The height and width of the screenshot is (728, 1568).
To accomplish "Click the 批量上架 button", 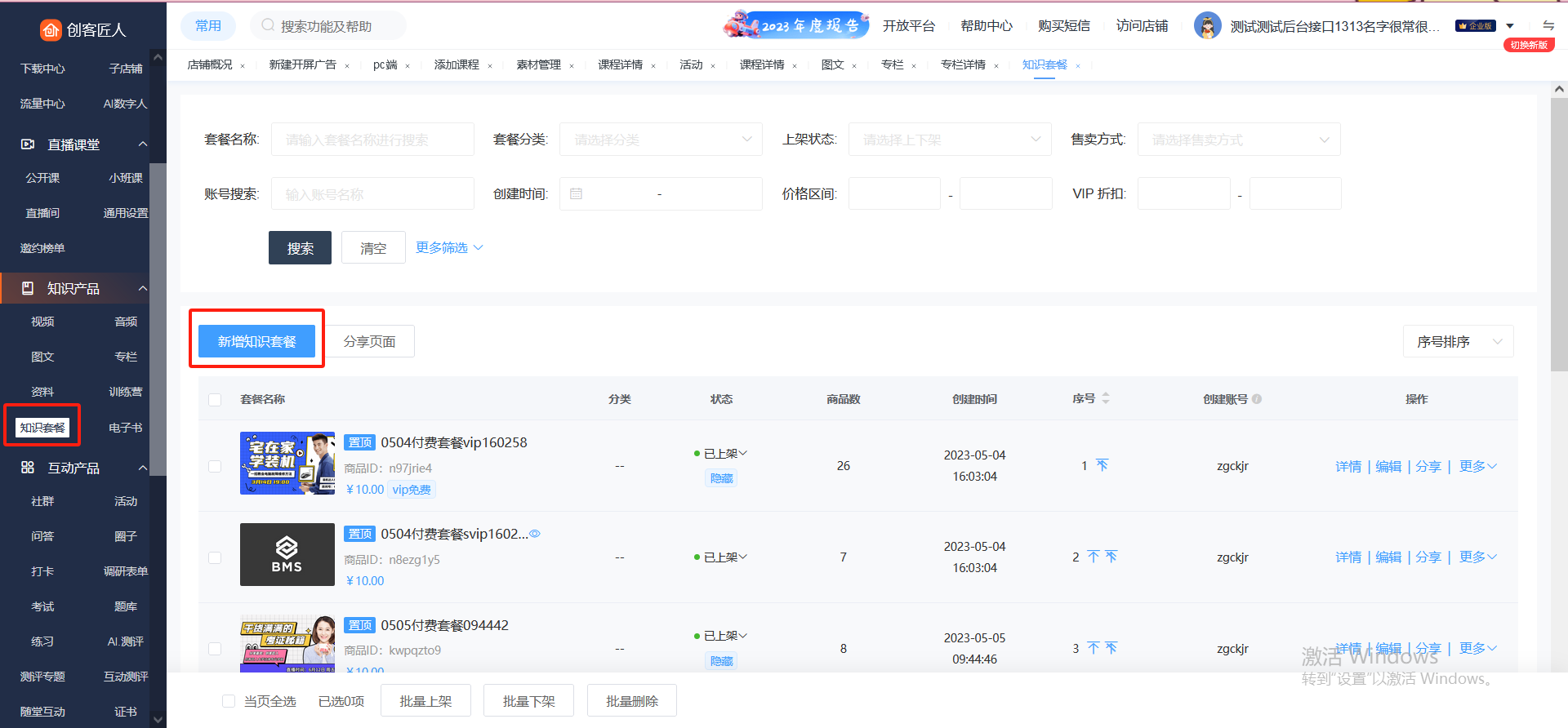I will 425,701.
